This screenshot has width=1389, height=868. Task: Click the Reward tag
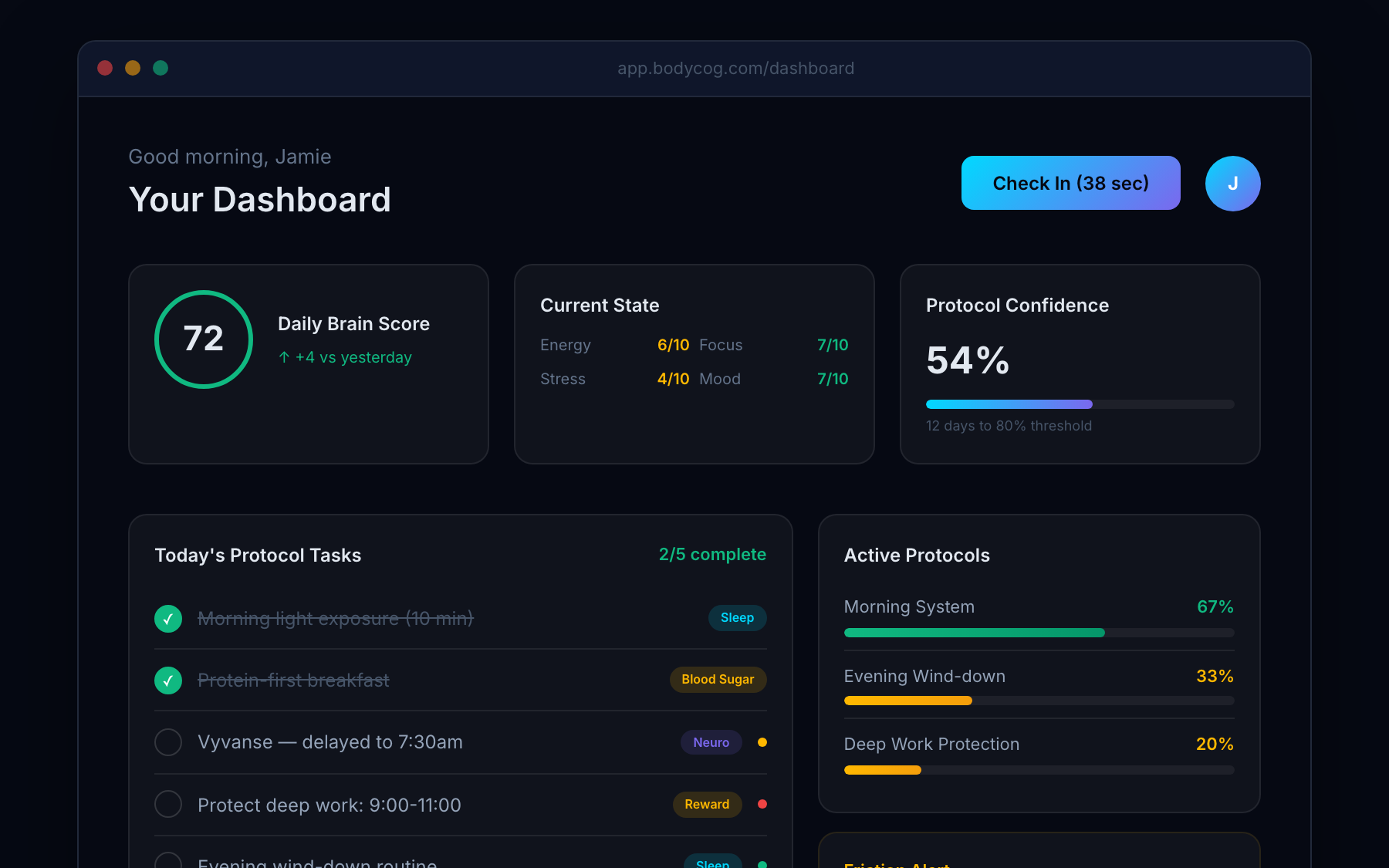point(707,804)
